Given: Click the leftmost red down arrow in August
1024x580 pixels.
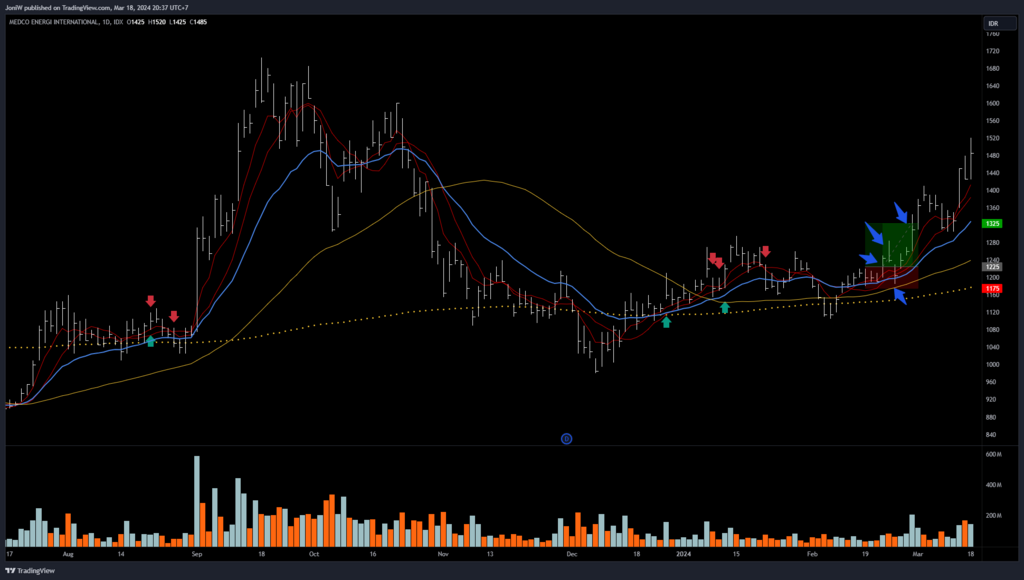Looking at the screenshot, I should pyautogui.click(x=151, y=300).
